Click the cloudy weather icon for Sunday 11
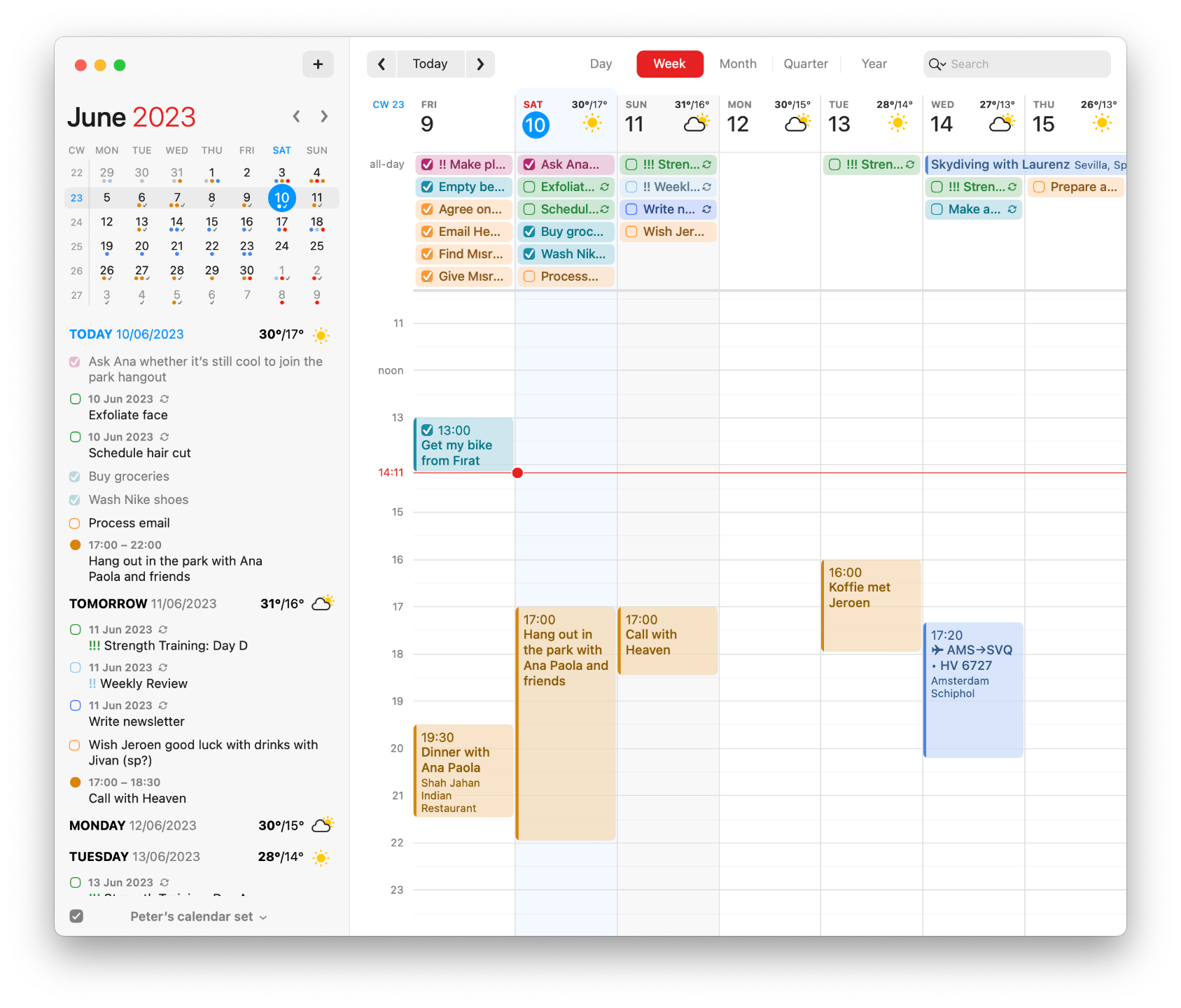This screenshot has width=1181, height=1008. click(696, 124)
